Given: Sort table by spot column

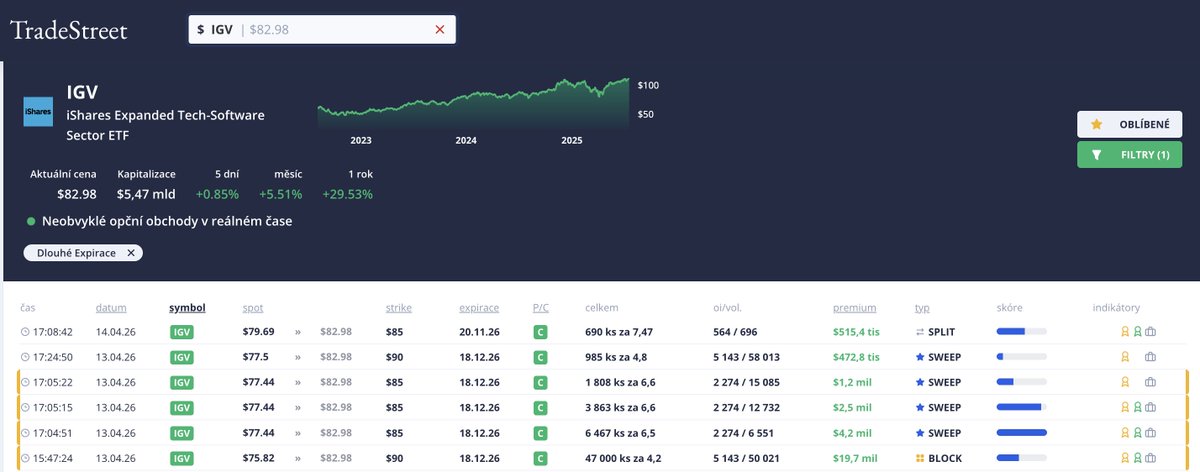Looking at the screenshot, I should [x=253, y=308].
